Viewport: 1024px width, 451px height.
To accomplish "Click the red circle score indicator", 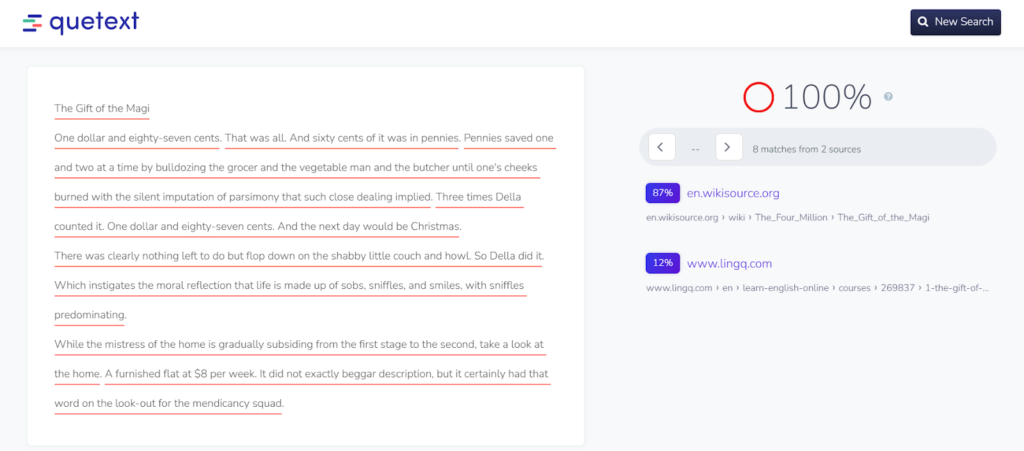I will click(759, 98).
